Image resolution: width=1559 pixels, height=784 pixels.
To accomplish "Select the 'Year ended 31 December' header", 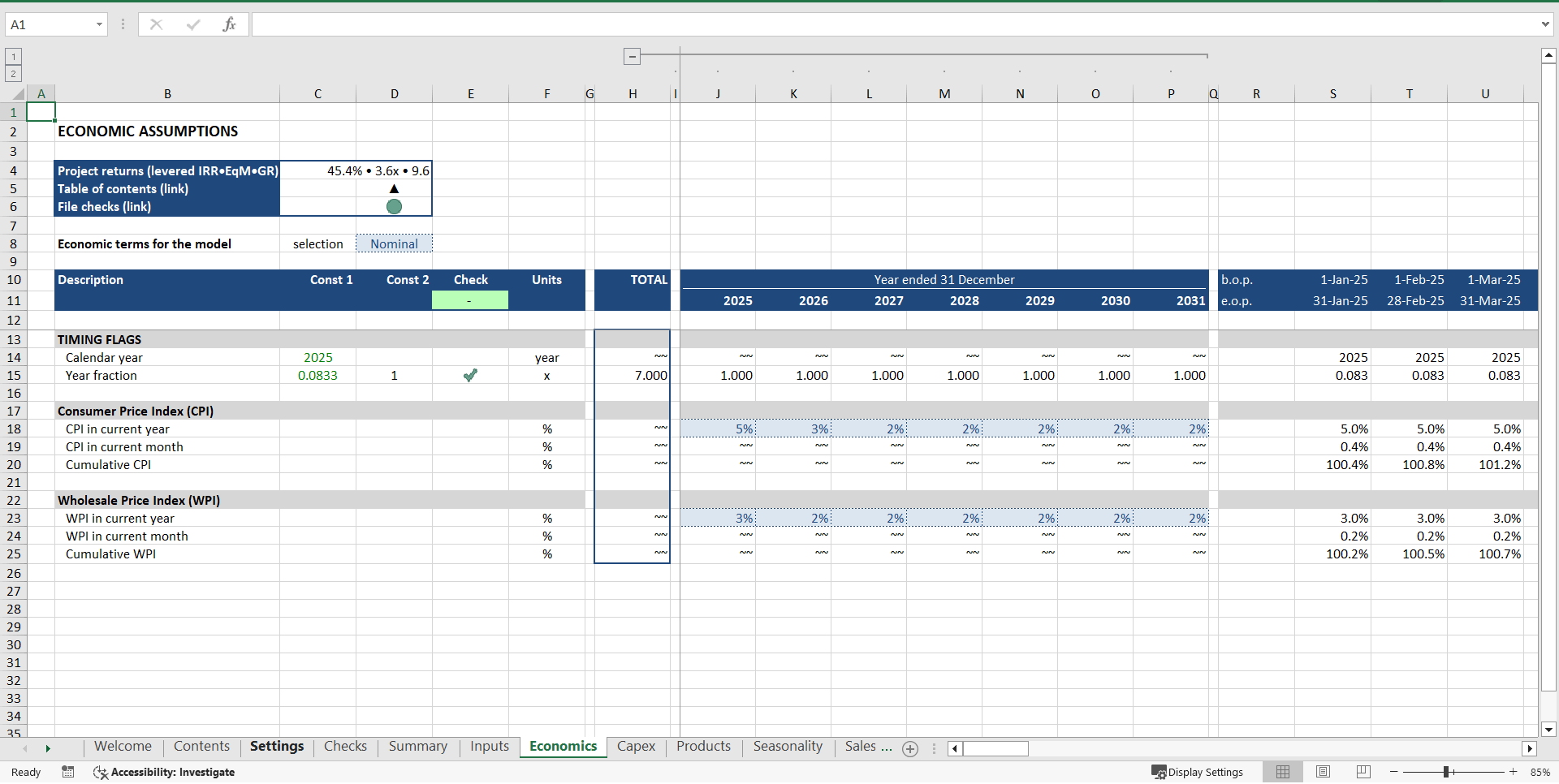I will click(944, 279).
